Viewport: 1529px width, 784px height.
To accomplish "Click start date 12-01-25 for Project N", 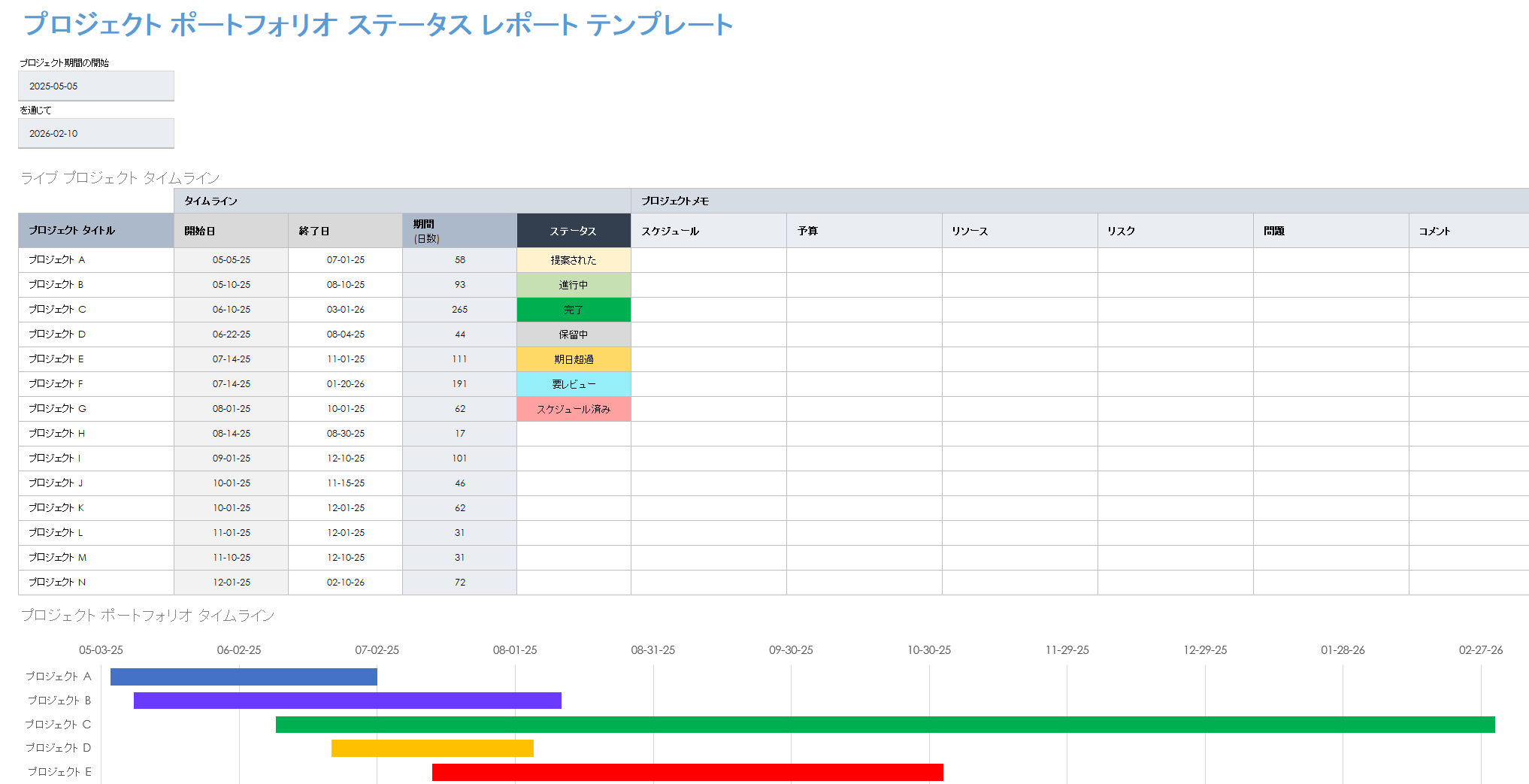I will pyautogui.click(x=232, y=583).
